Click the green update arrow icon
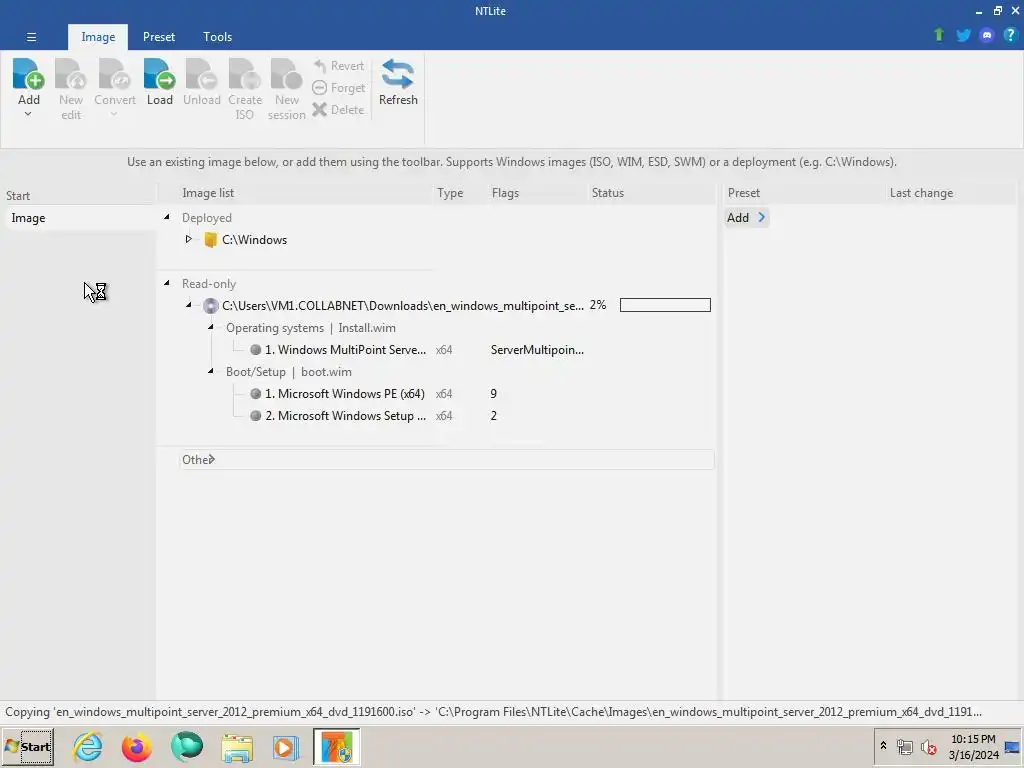 pos(938,35)
